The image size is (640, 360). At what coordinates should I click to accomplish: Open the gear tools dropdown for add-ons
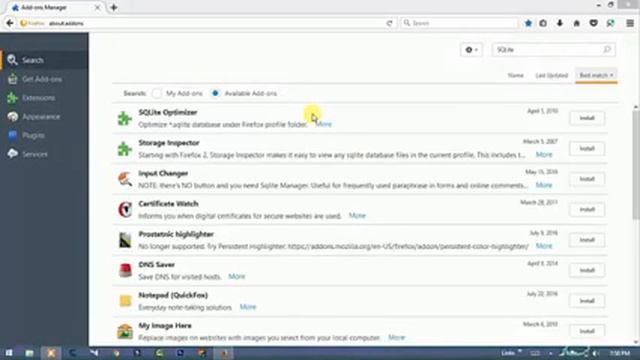(x=471, y=50)
